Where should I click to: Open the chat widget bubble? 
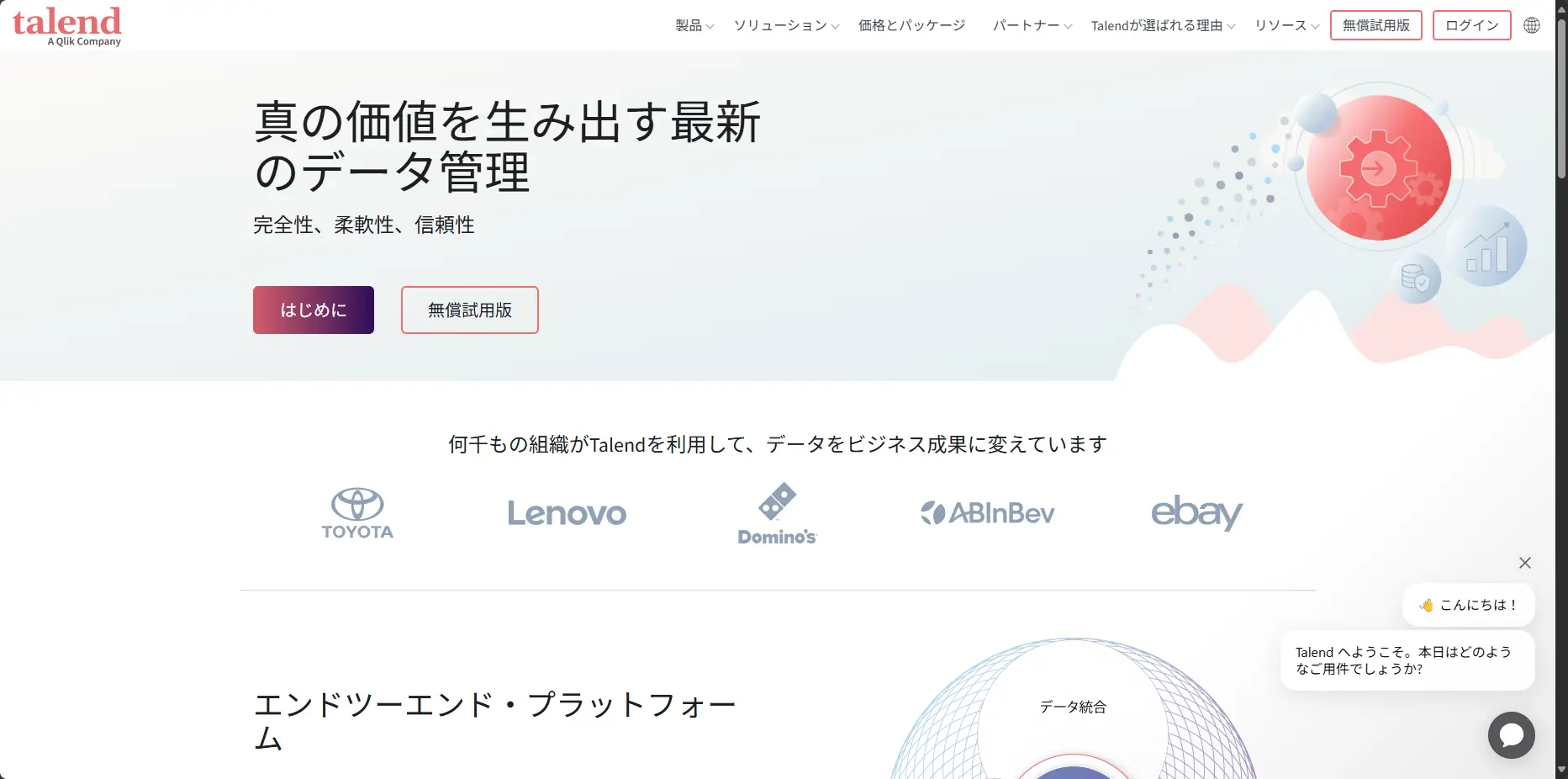[1511, 735]
